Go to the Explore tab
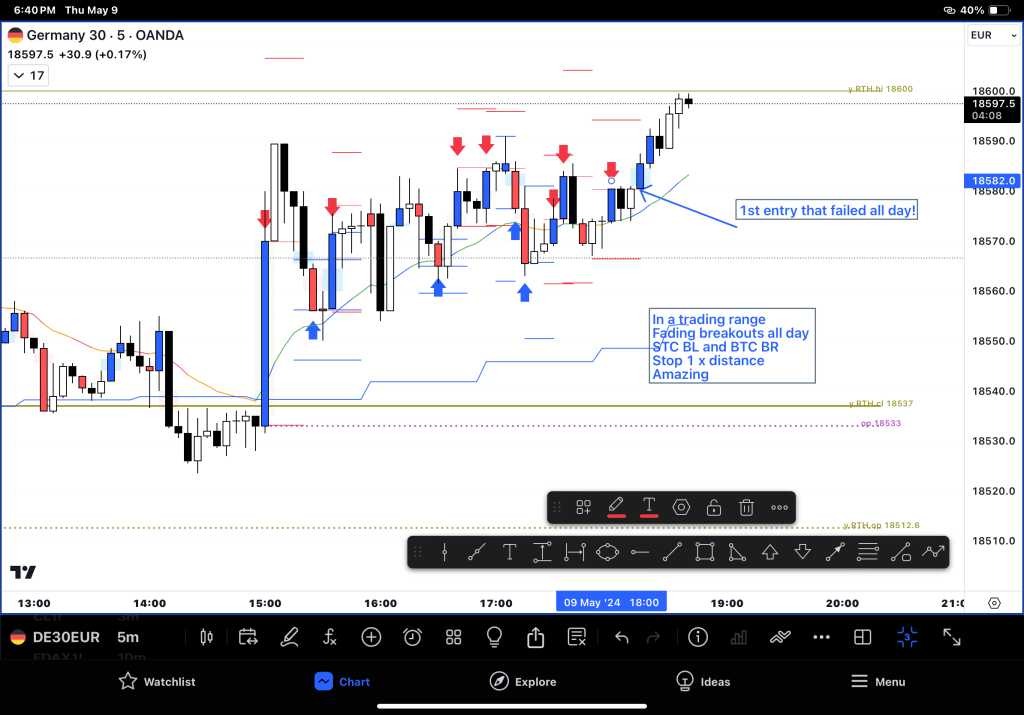This screenshot has height=715, width=1024. (523, 681)
